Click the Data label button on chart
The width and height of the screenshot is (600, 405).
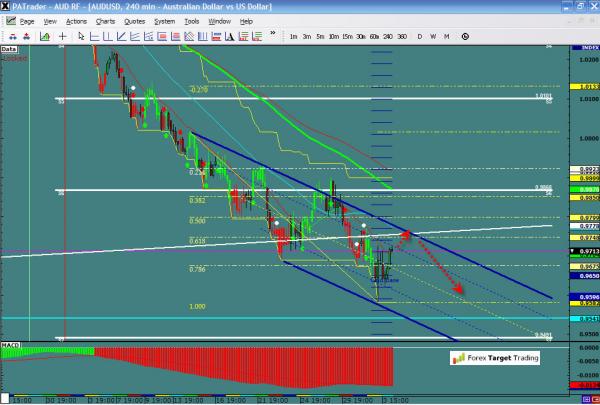point(9,48)
